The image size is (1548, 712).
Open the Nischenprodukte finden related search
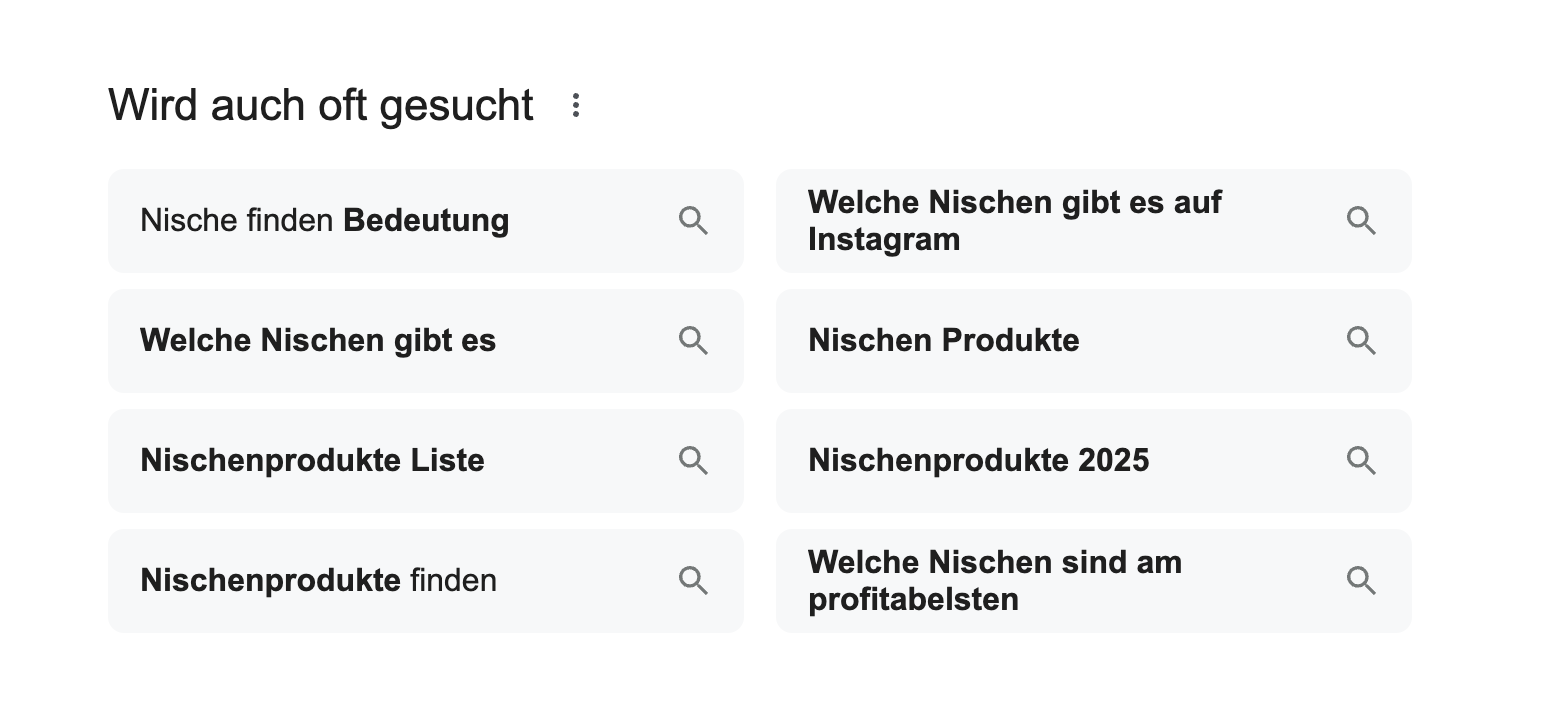[x=426, y=581]
